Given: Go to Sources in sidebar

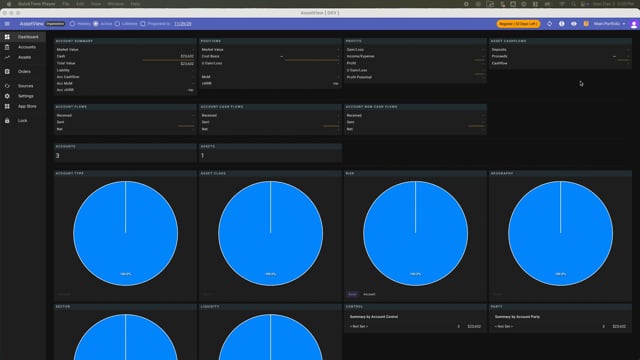Looking at the screenshot, I should pos(25,86).
